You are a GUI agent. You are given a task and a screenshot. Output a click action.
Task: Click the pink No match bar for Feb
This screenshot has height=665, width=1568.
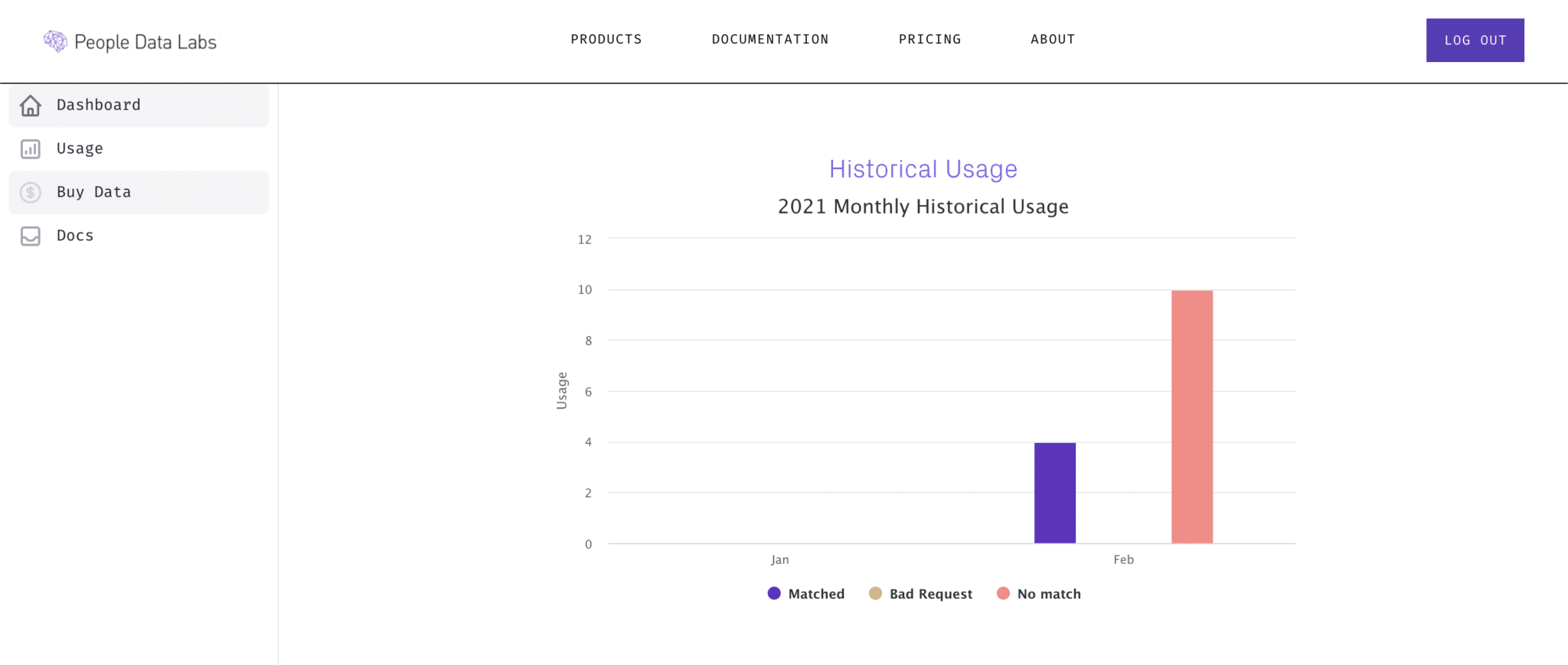click(1192, 416)
